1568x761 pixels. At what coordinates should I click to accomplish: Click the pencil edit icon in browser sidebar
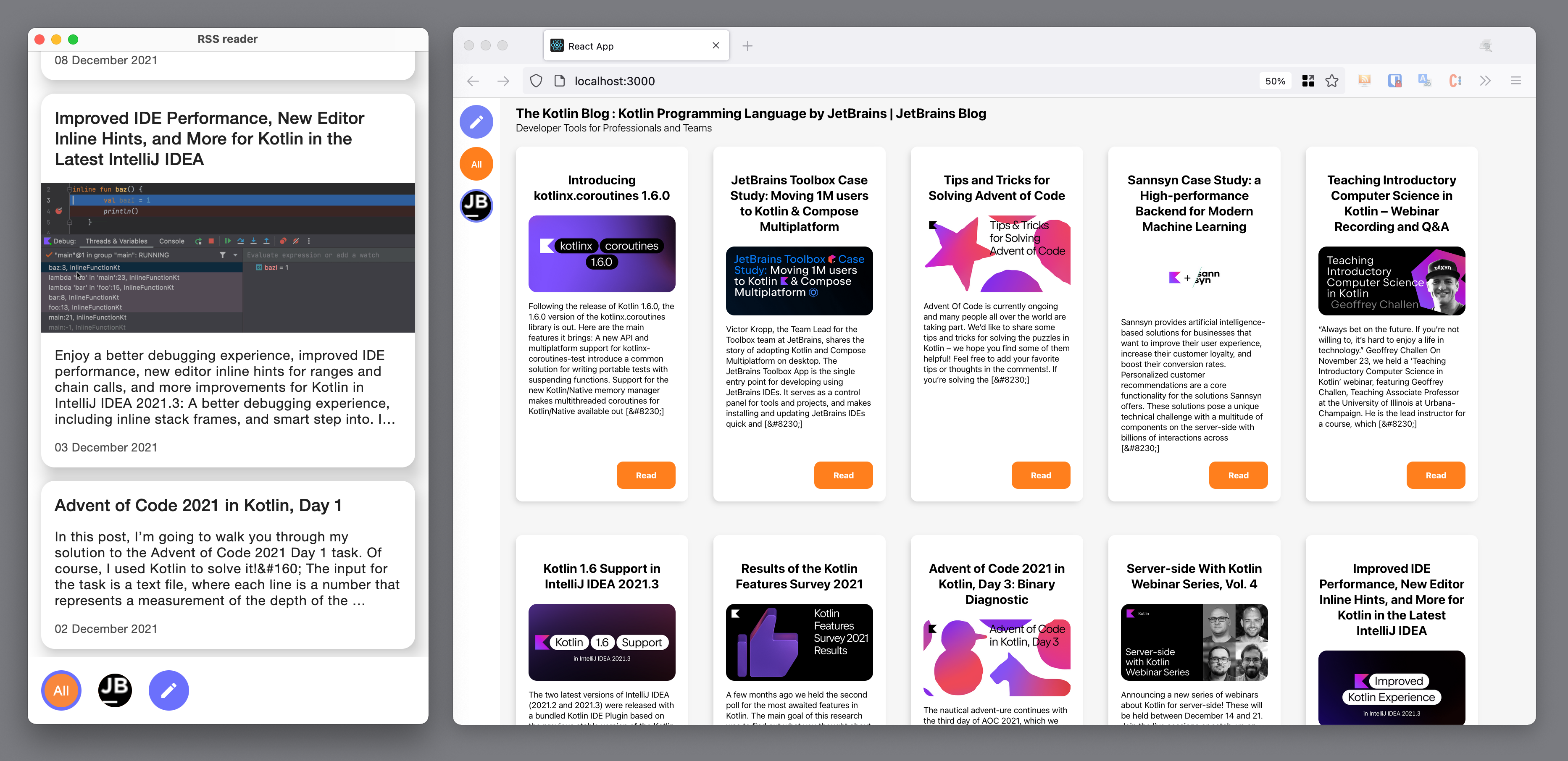click(x=476, y=122)
